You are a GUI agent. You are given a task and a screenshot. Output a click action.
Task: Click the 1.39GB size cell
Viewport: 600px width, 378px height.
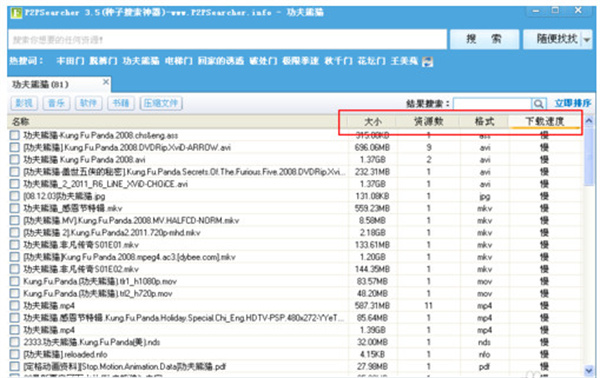pos(372,330)
